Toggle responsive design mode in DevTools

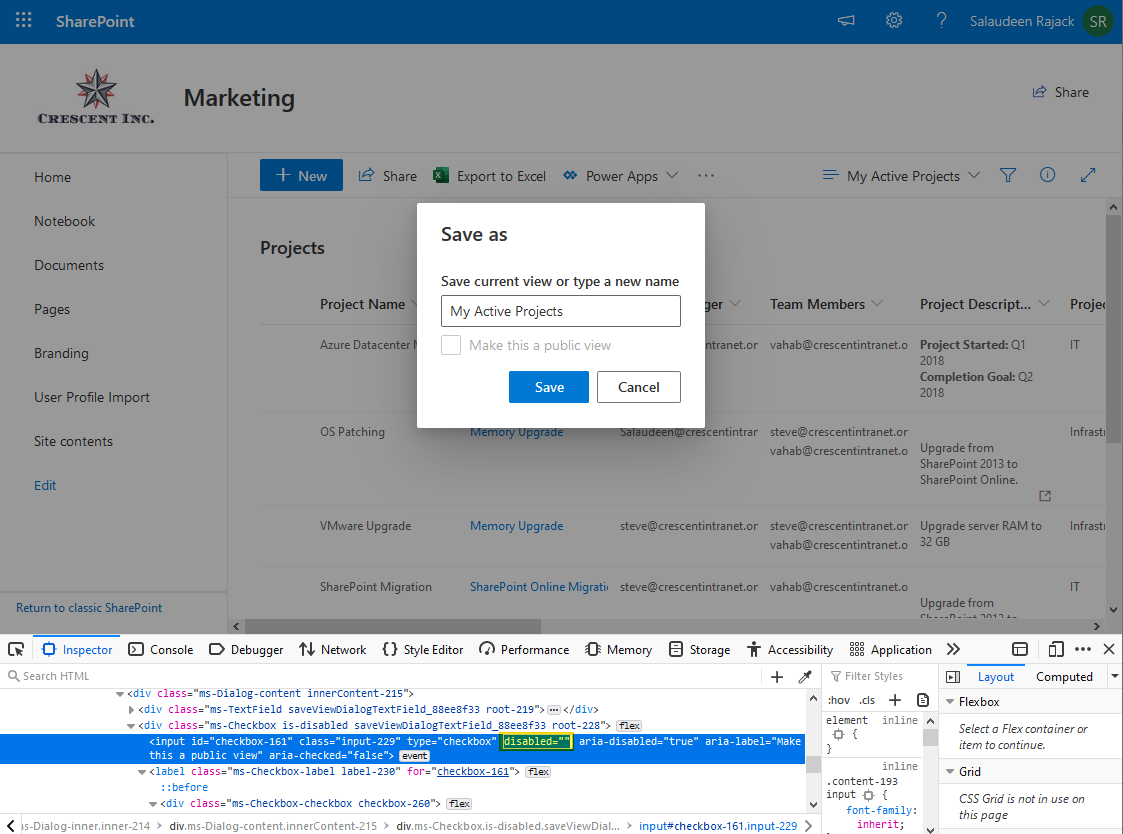[1056, 649]
